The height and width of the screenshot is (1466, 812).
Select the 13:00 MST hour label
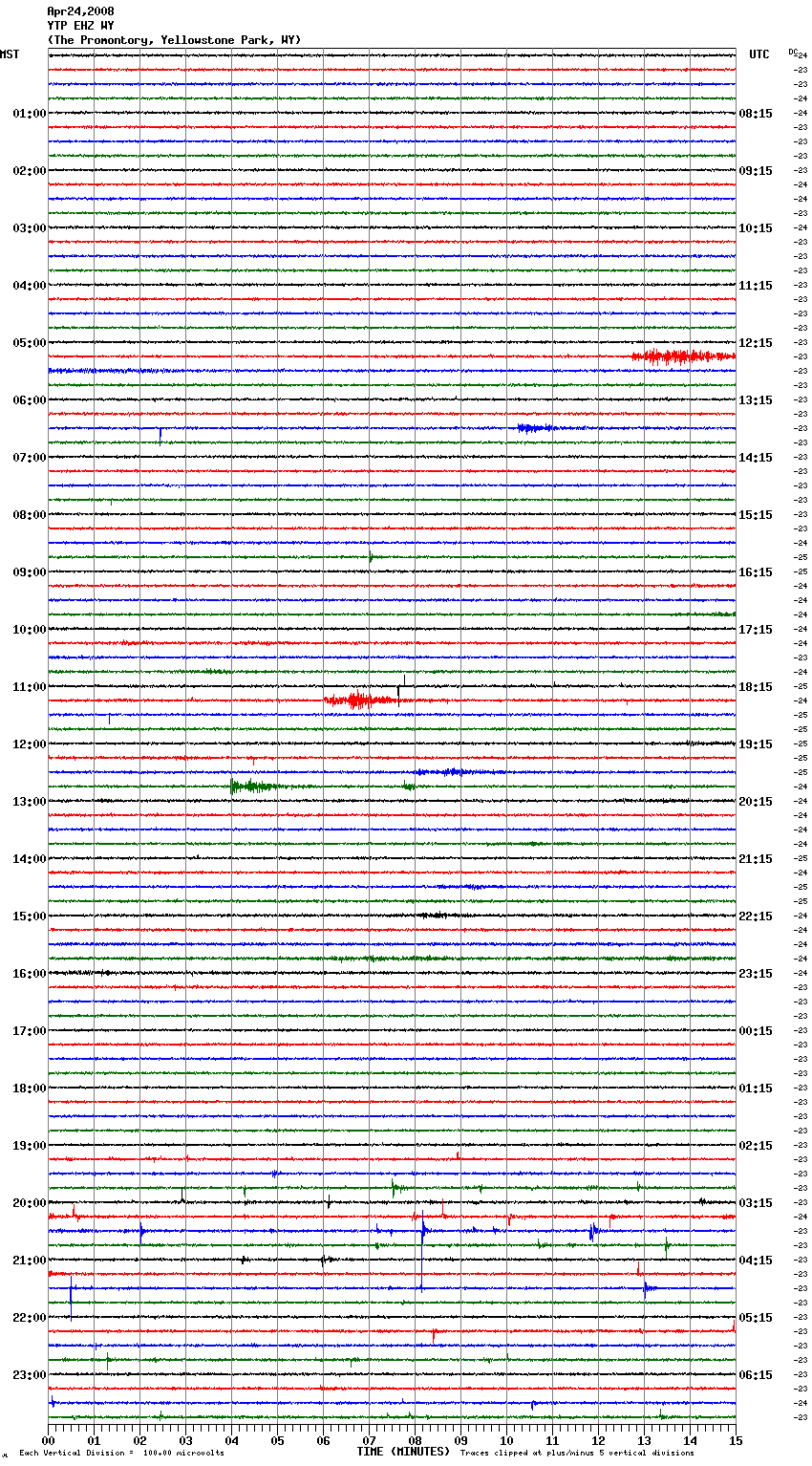coord(29,802)
